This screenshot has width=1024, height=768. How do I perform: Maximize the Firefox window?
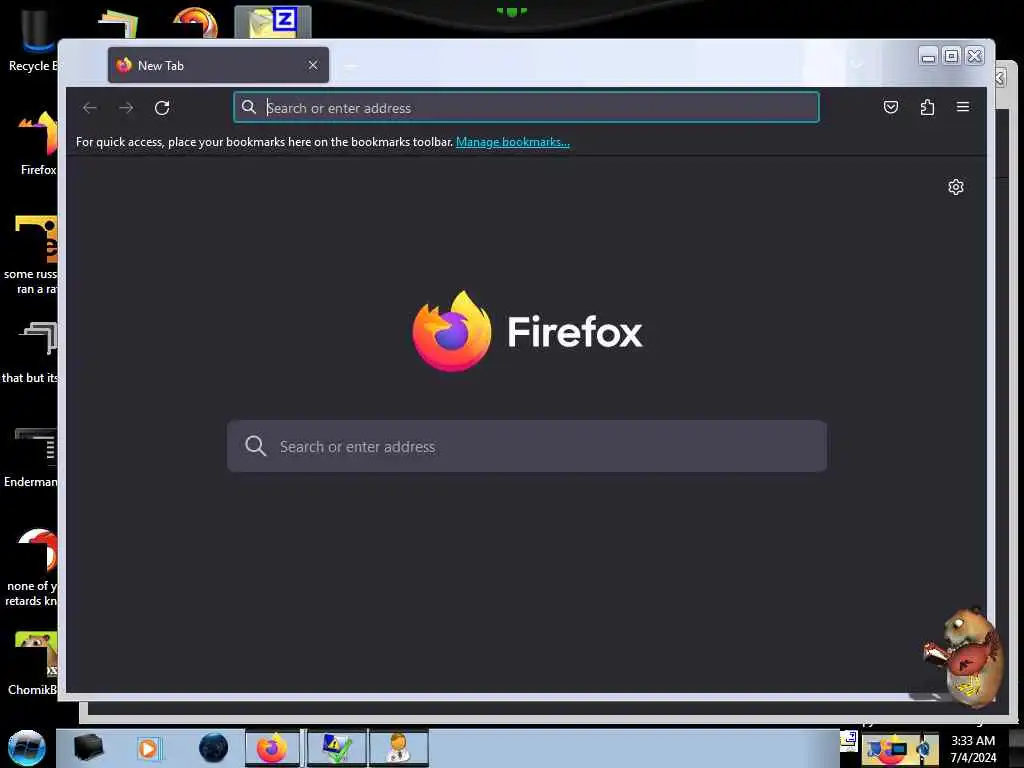[x=952, y=57]
